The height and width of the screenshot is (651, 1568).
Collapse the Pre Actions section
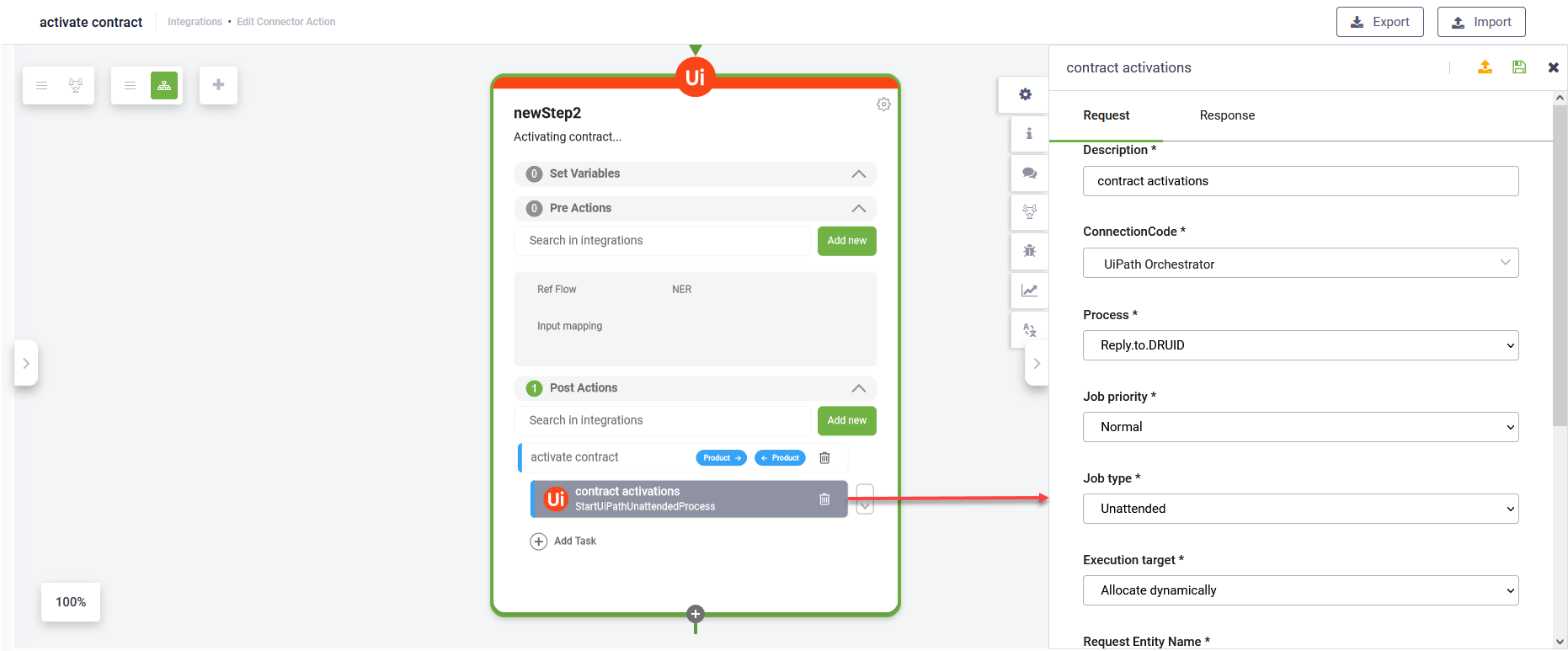pyautogui.click(x=859, y=209)
